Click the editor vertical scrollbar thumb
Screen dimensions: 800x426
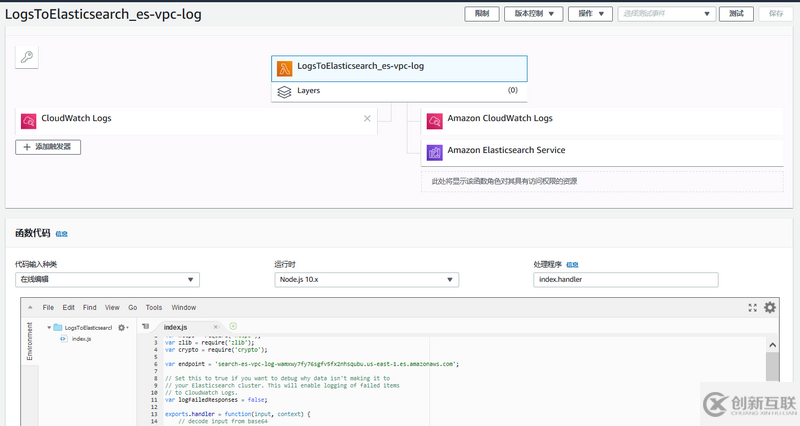click(x=772, y=367)
